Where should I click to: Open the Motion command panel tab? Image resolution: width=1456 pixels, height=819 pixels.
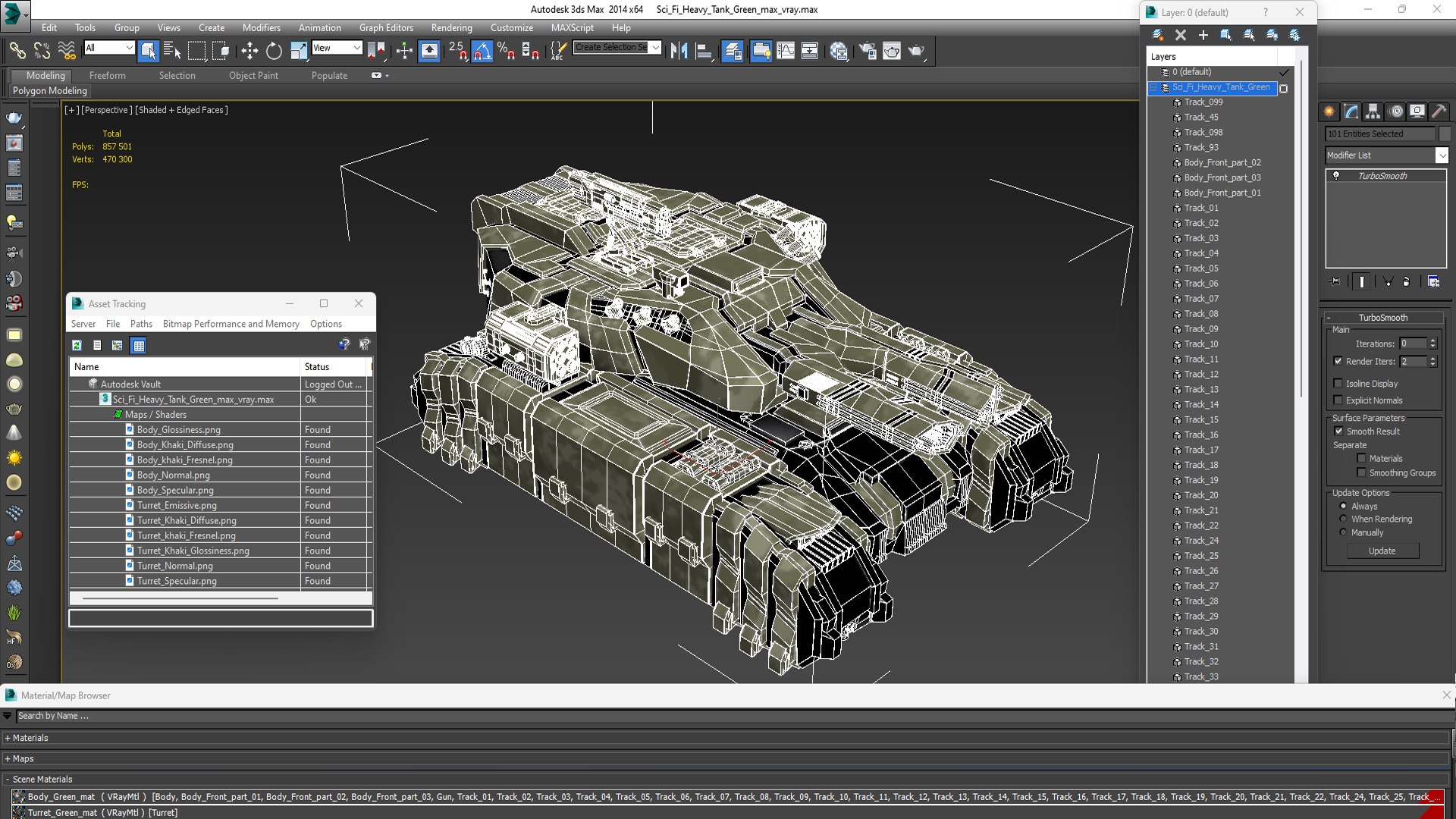point(1396,111)
